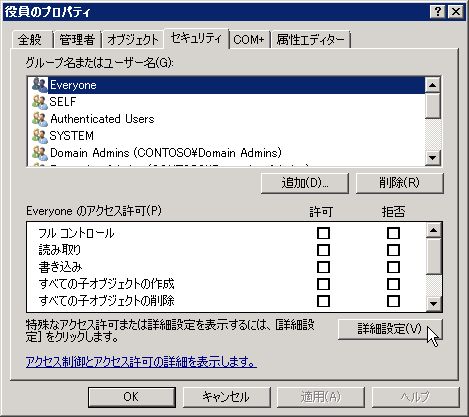Switch to the 管理者 tab
Image resolution: width=469 pixels, height=417 pixels.
tap(77, 40)
